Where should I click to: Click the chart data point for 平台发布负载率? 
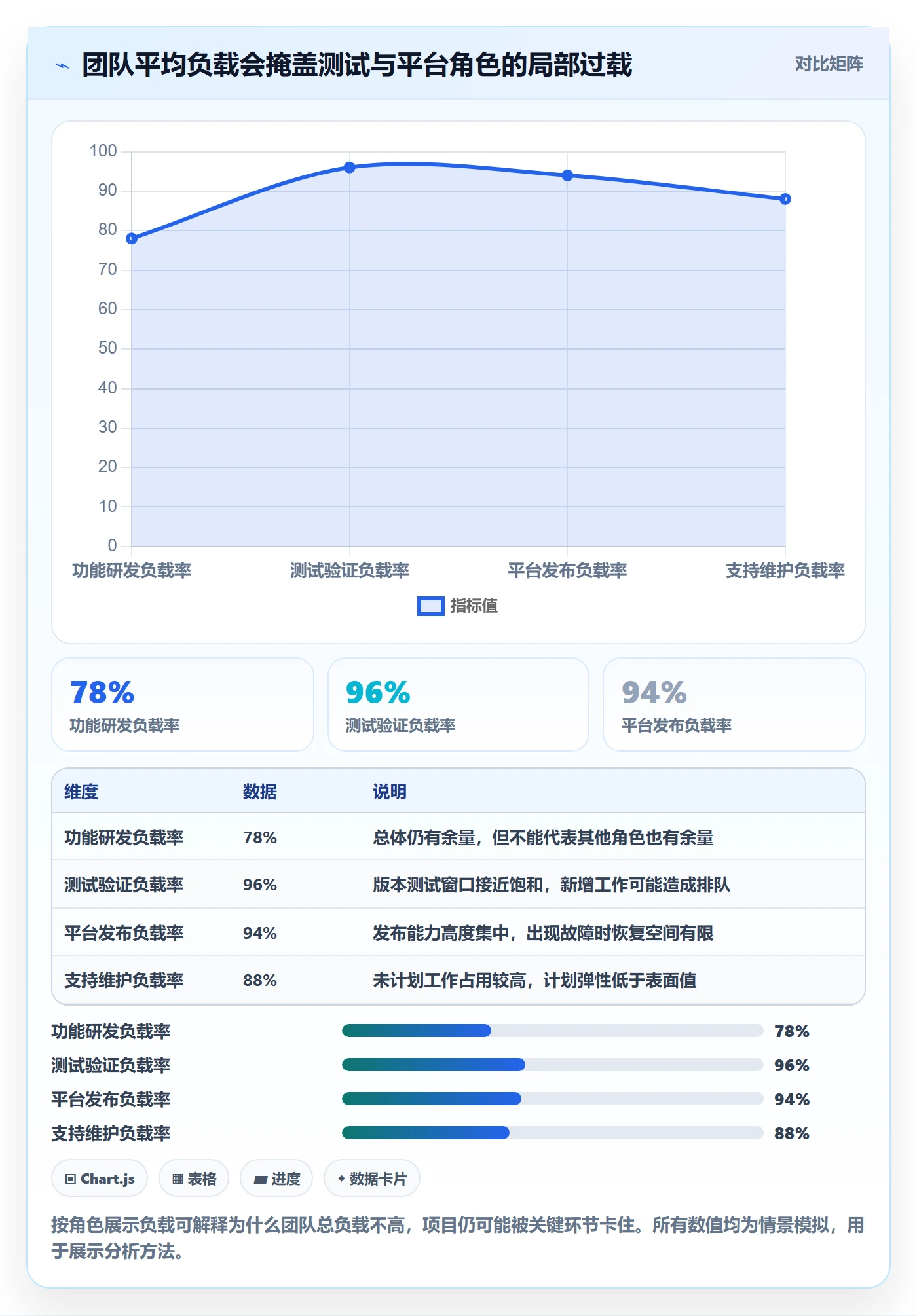click(x=567, y=175)
